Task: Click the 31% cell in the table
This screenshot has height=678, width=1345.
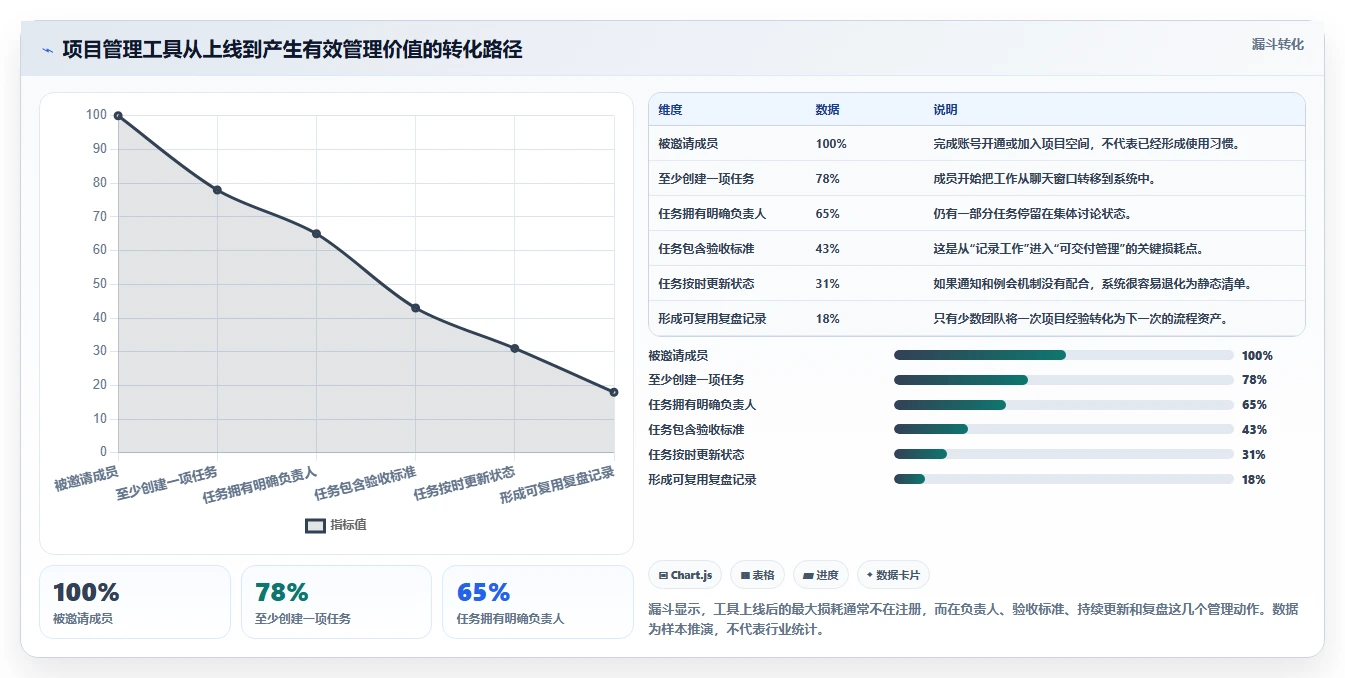Action: [827, 284]
